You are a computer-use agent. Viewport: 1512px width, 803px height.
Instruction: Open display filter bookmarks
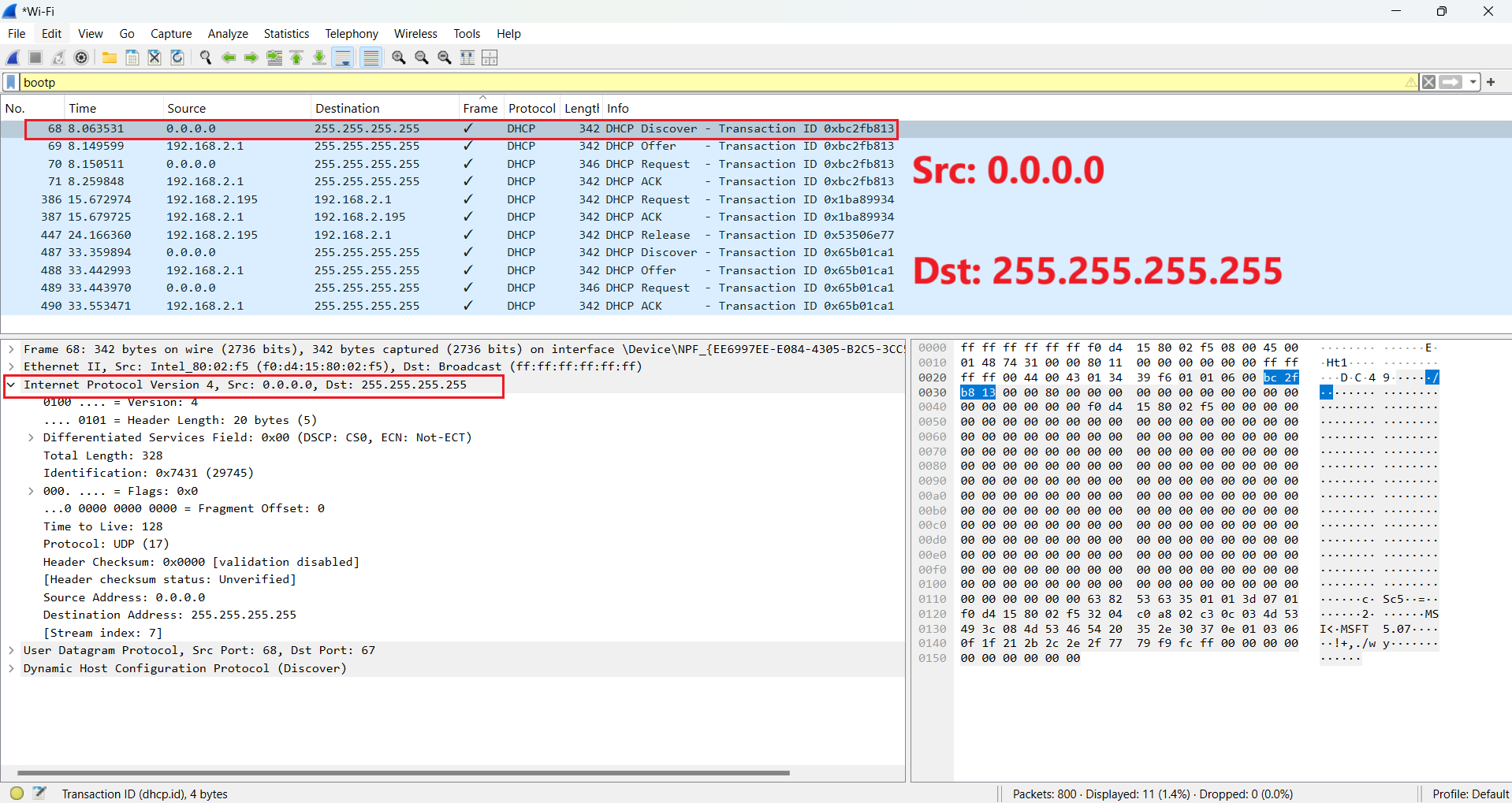pyautogui.click(x=11, y=82)
